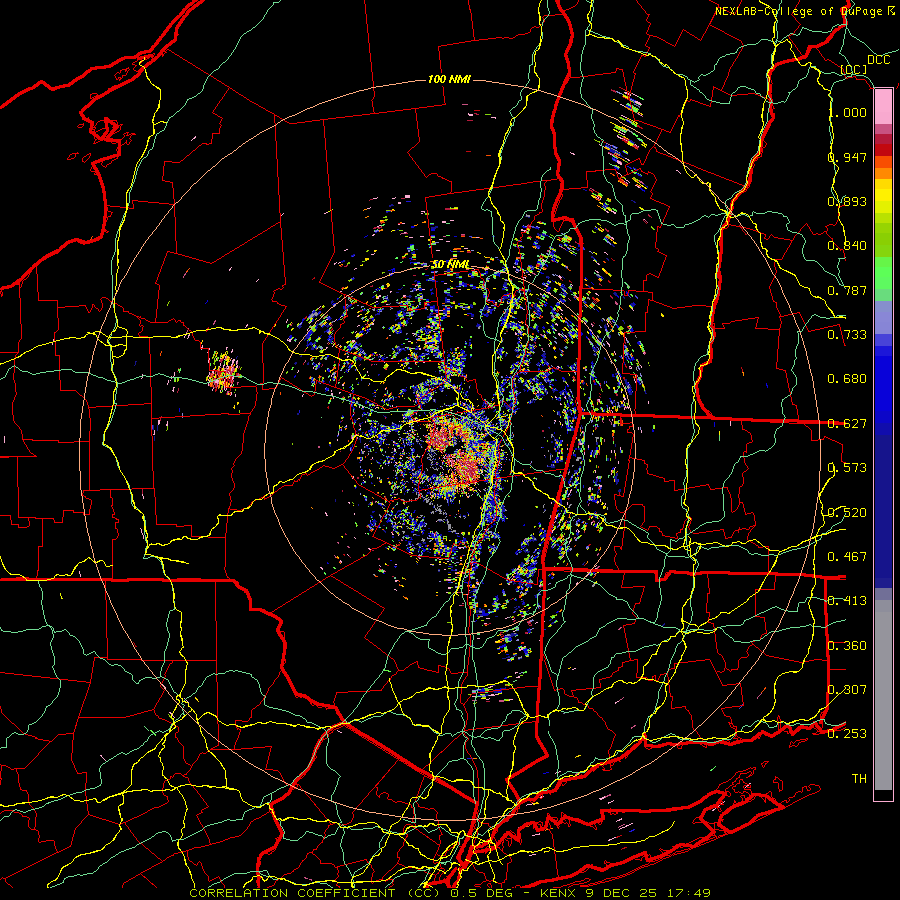900x900 pixels.
Task: Click the TH threshold label
Action: point(859,779)
